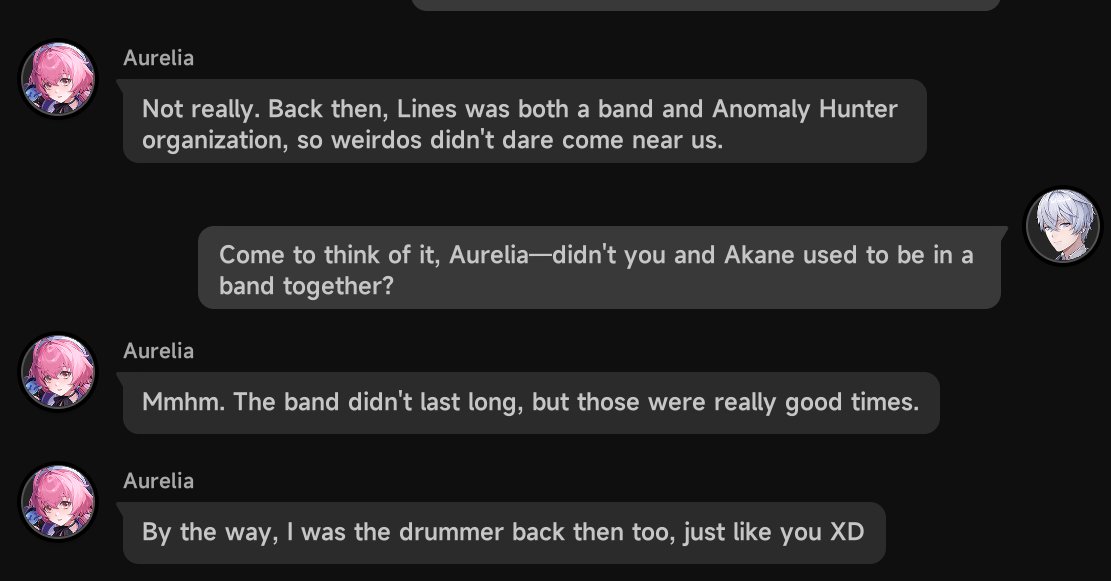Viewport: 1111px width, 581px height.
Task: Click the "Aurelia" mention inside the player's message
Action: (x=489, y=255)
